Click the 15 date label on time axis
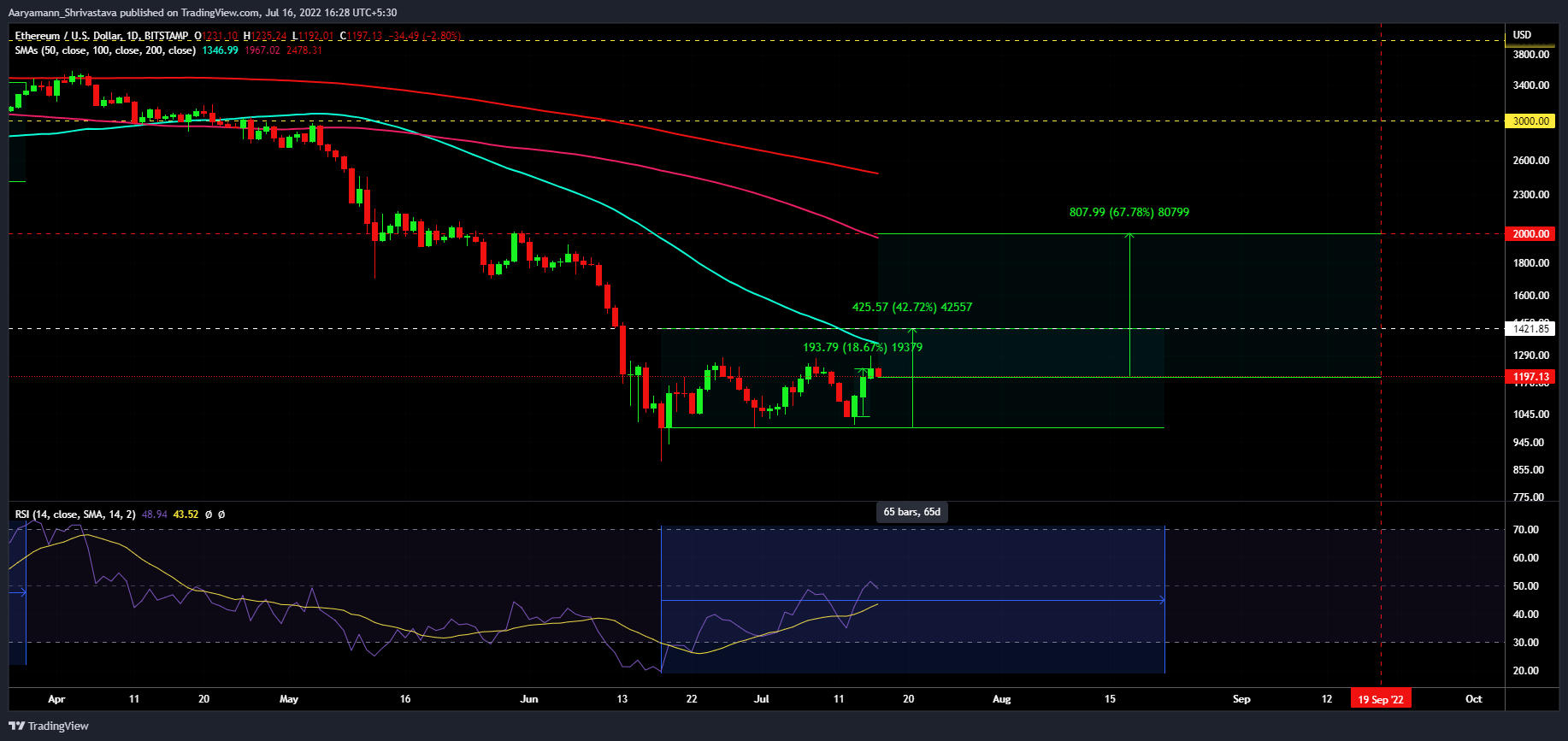 pos(1110,699)
